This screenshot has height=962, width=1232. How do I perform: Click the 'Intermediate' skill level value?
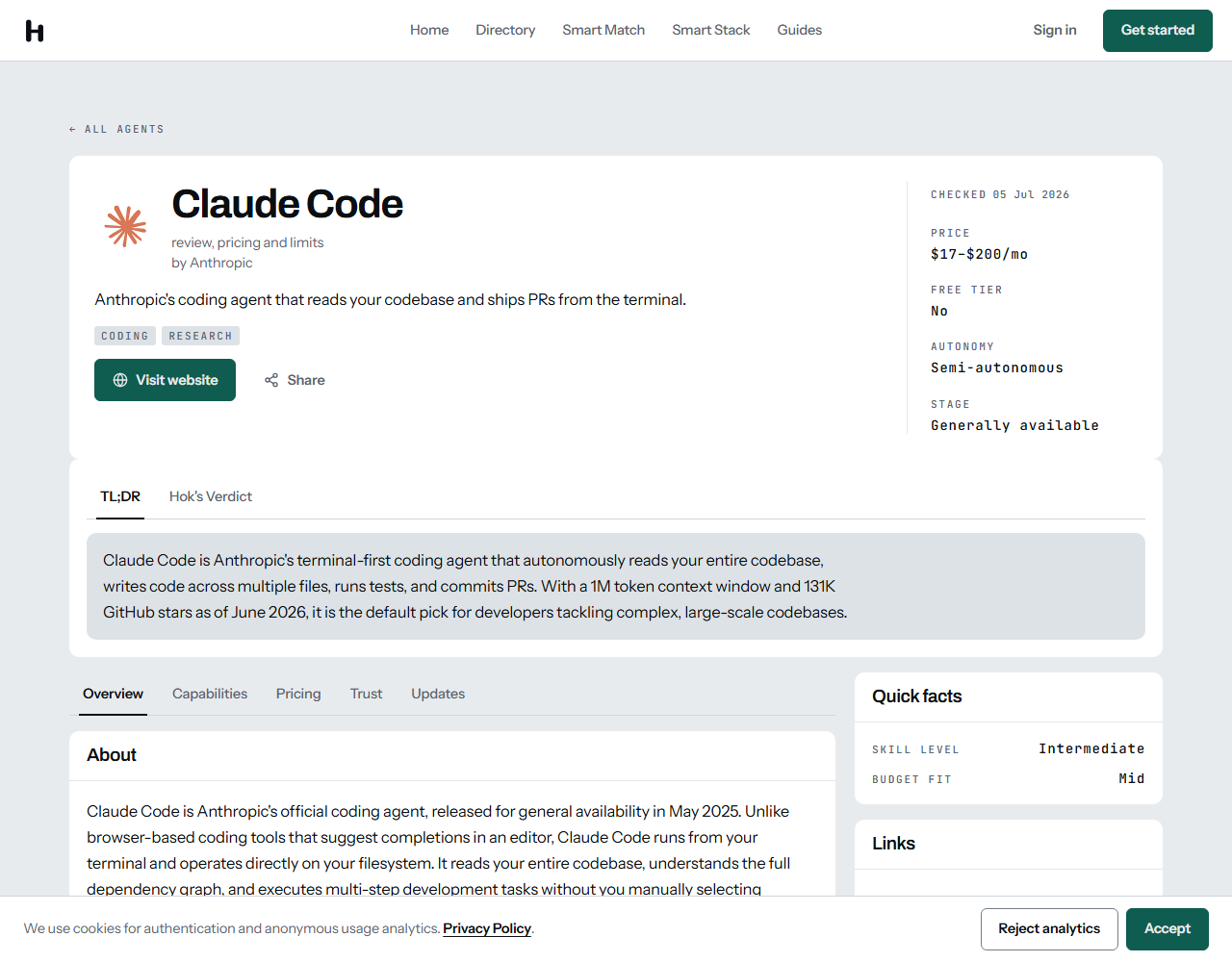click(x=1091, y=748)
